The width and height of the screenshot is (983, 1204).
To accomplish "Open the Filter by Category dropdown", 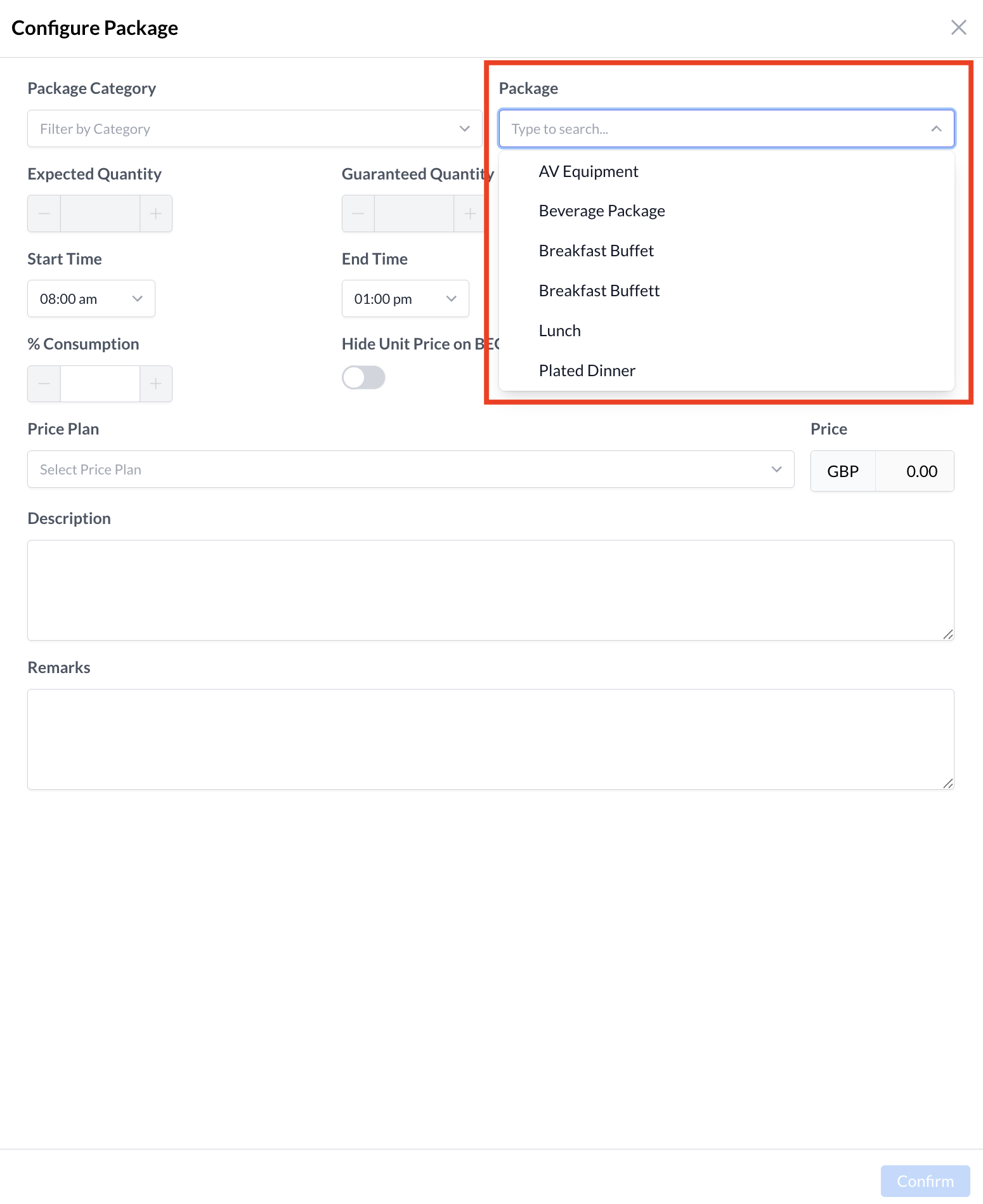I will tap(254, 129).
